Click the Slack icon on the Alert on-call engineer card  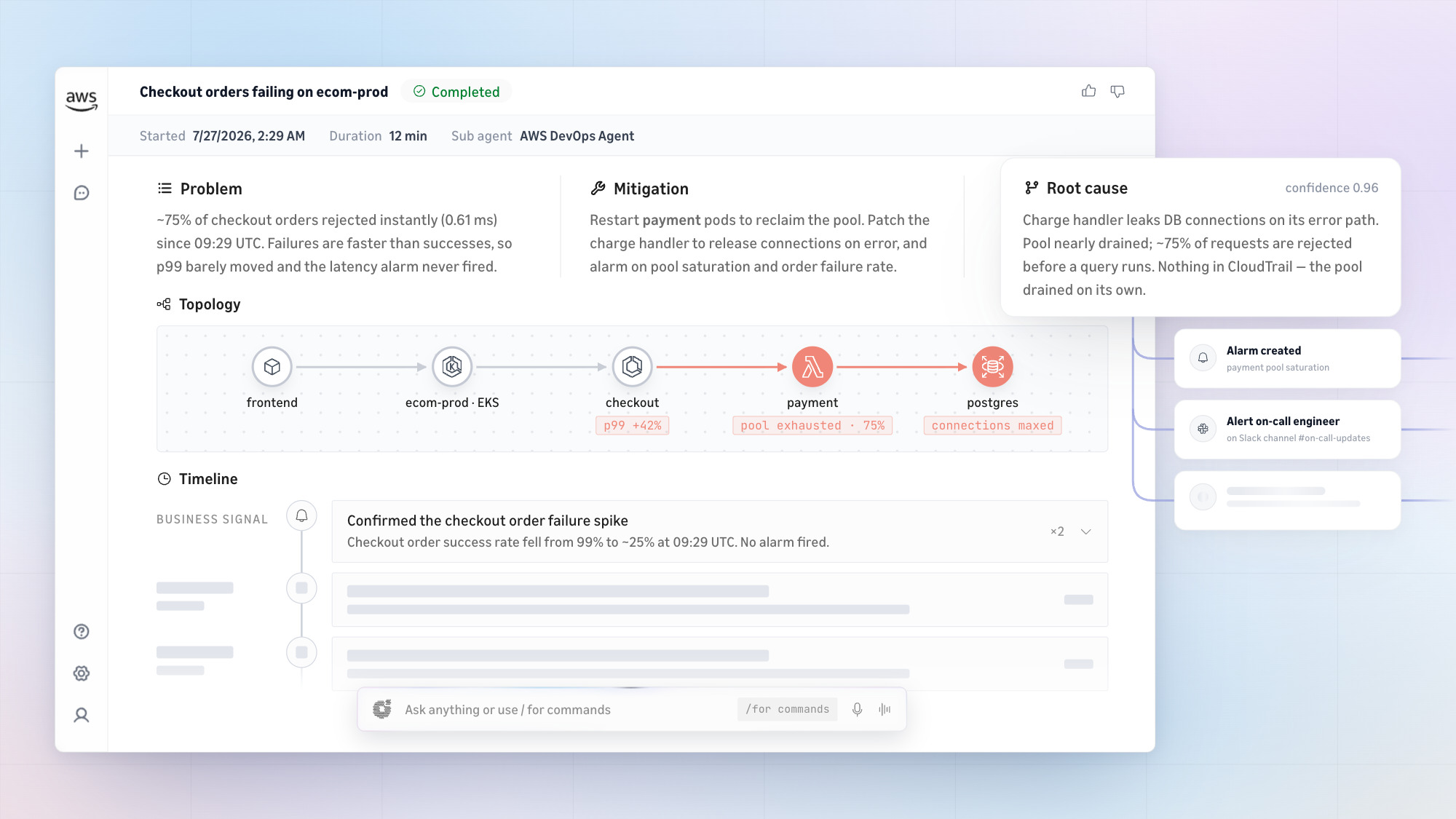pos(1203,429)
